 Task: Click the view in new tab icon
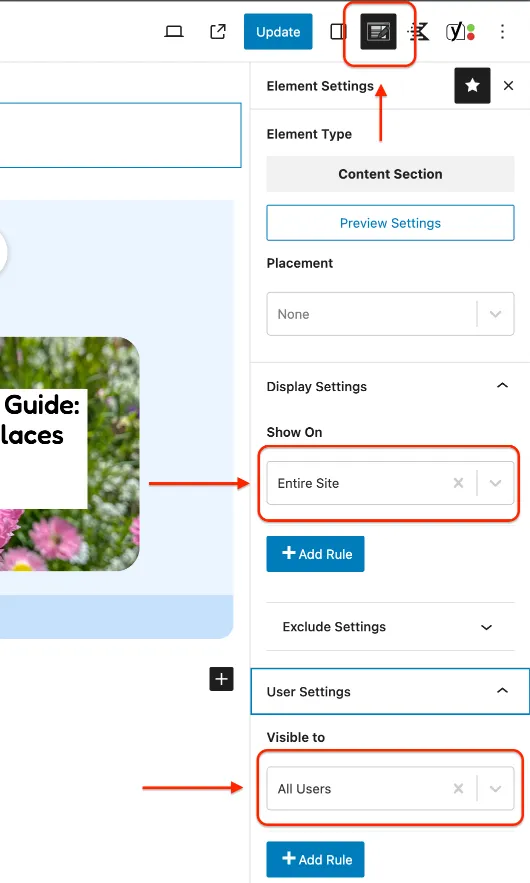pyautogui.click(x=218, y=32)
